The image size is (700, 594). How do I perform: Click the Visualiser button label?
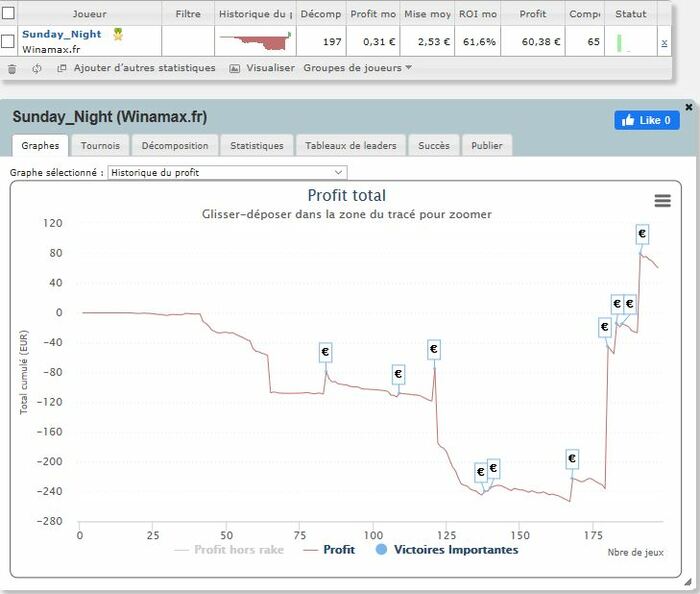click(x=271, y=68)
